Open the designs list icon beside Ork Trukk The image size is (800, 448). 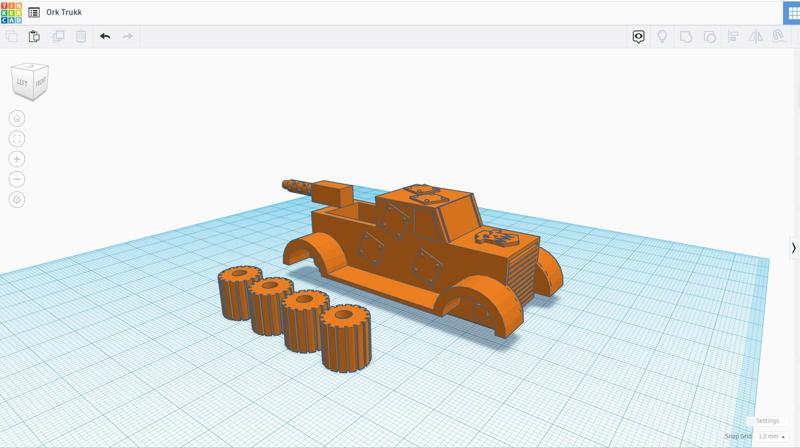[34, 12]
